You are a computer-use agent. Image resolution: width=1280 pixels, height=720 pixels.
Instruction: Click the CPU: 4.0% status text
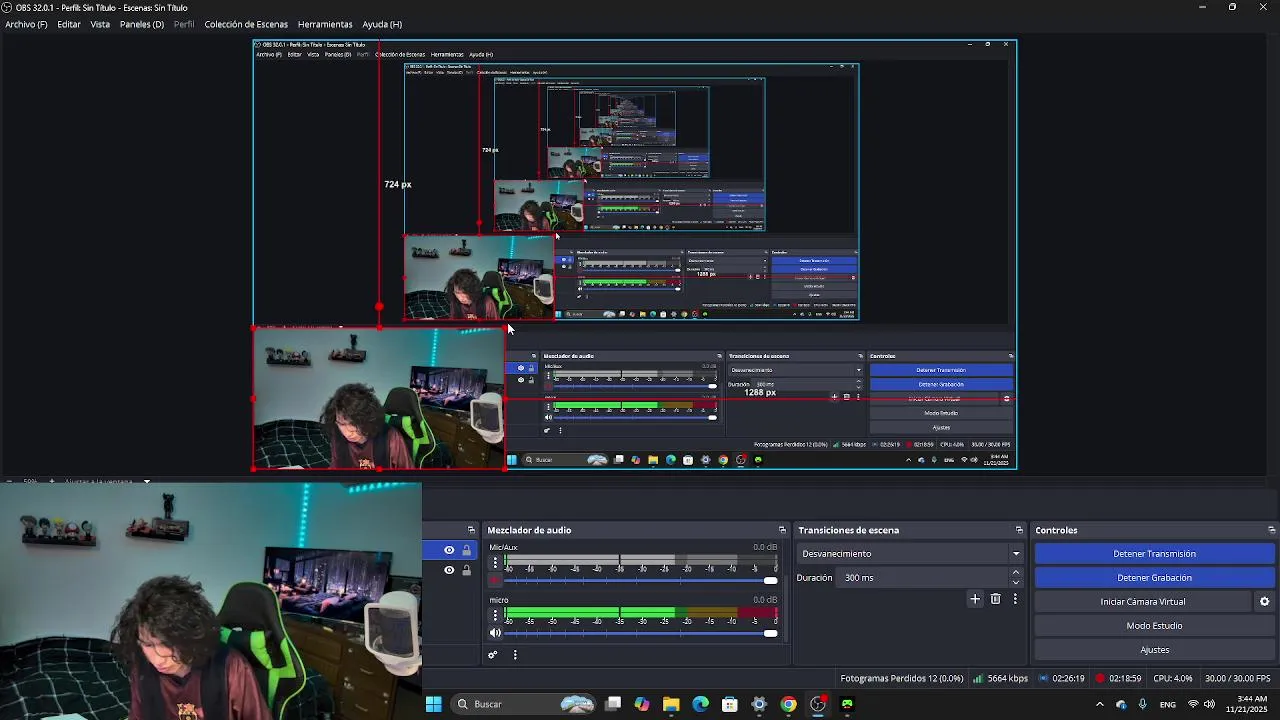[1173, 678]
